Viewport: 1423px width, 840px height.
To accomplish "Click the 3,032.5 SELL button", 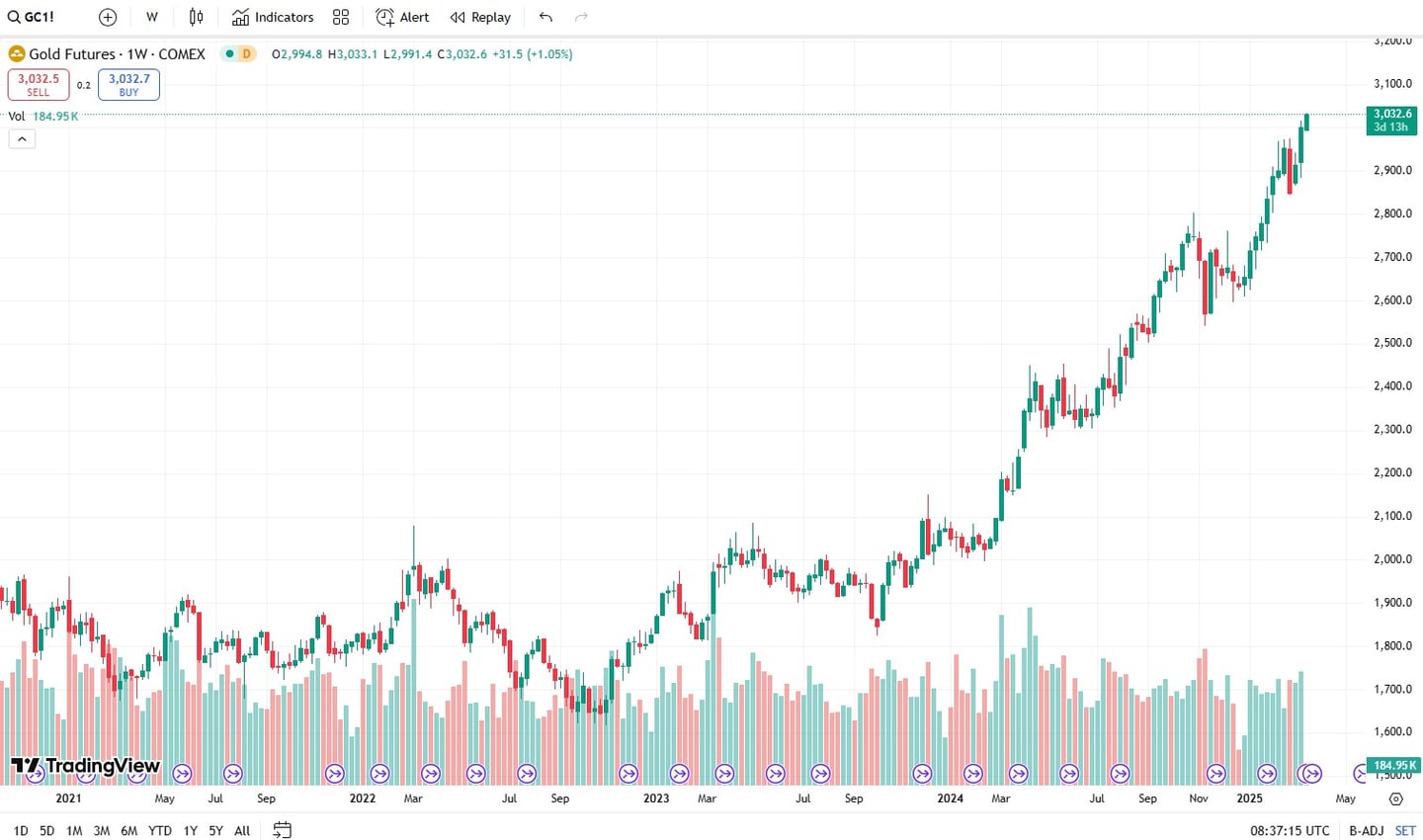I will pyautogui.click(x=38, y=85).
